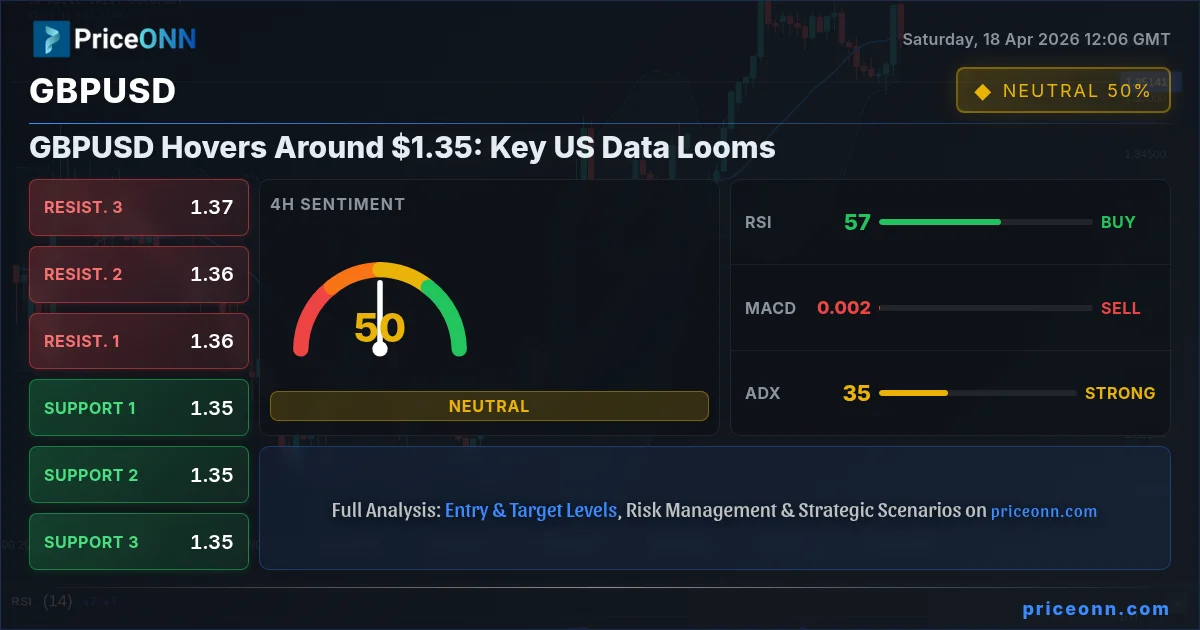Click the headline about Key US Data

point(403,148)
